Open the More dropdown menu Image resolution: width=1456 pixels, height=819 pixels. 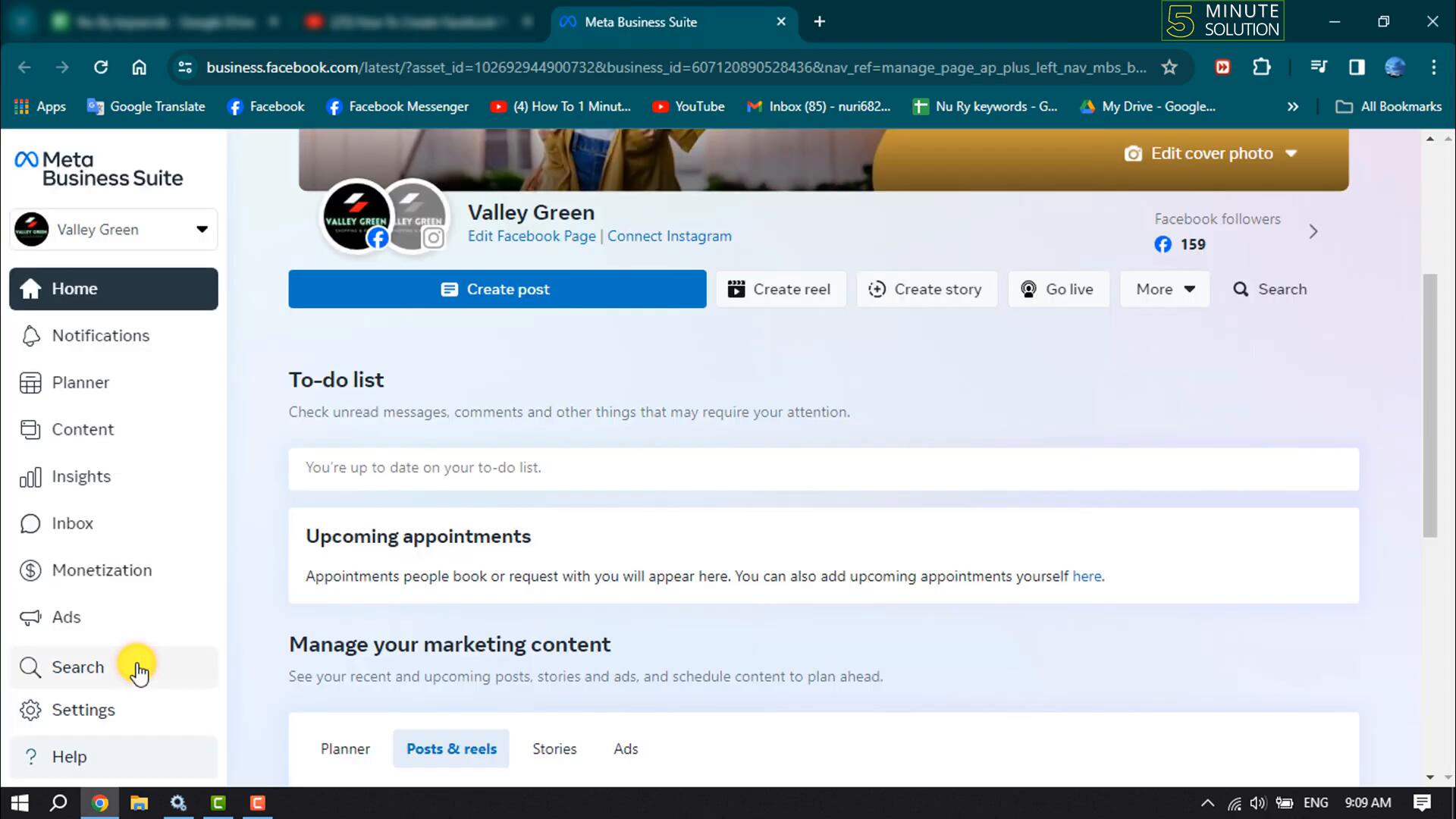tap(1165, 290)
